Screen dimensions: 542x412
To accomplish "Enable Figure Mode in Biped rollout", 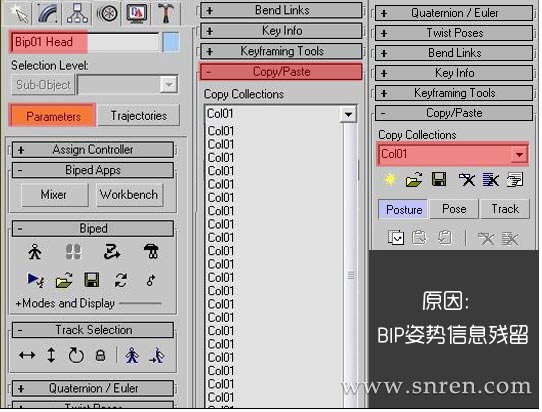I will pos(35,252).
